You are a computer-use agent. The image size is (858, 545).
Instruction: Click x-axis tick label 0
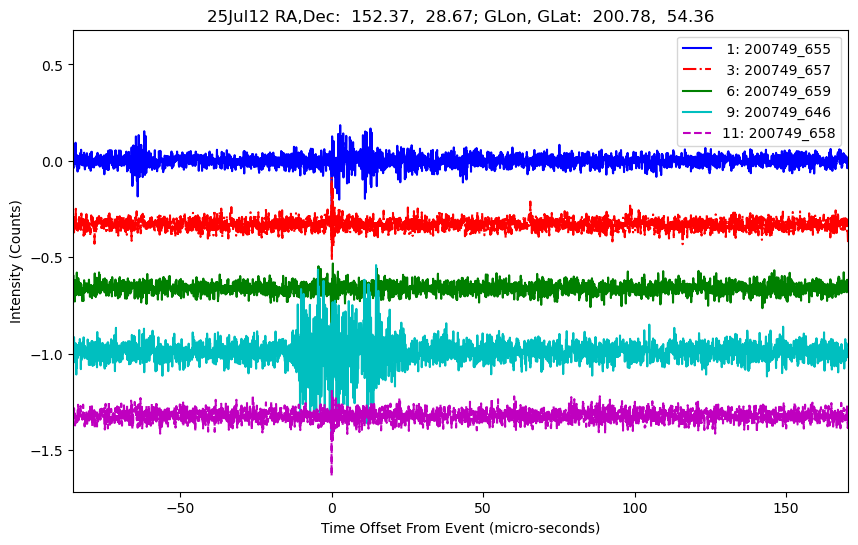(x=332, y=508)
